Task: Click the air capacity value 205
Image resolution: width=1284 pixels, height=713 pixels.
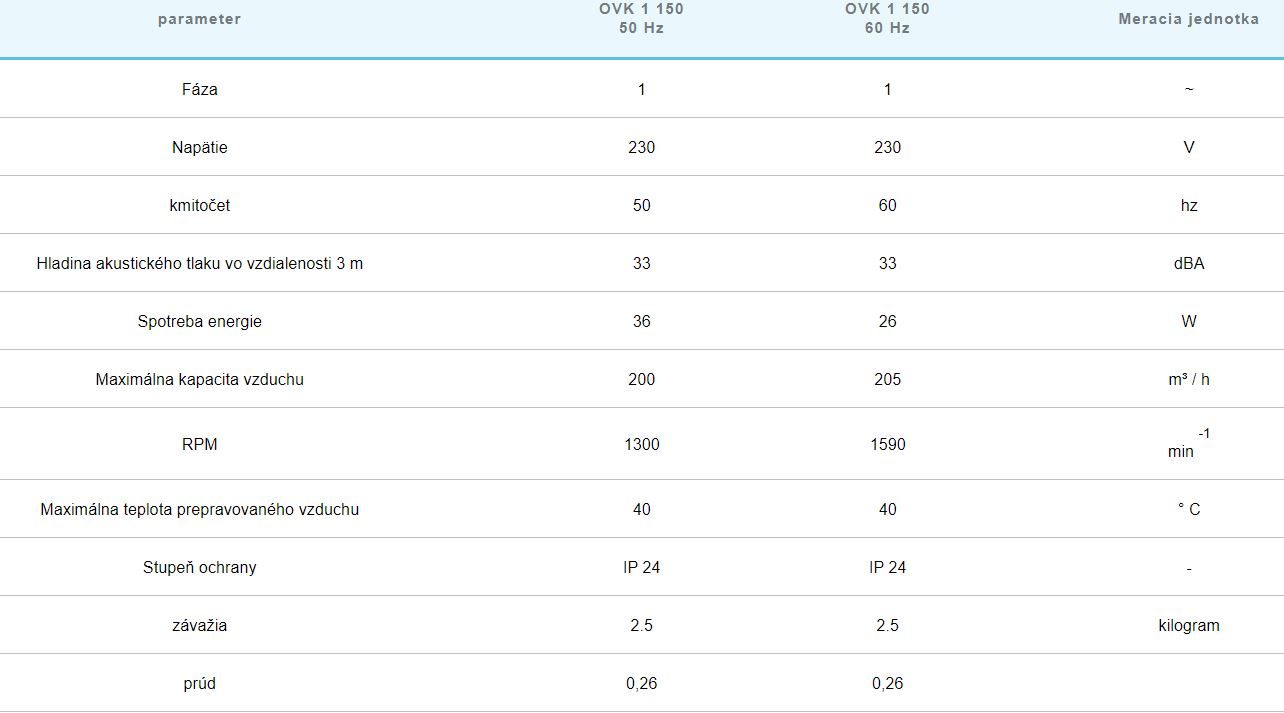Action: point(887,379)
